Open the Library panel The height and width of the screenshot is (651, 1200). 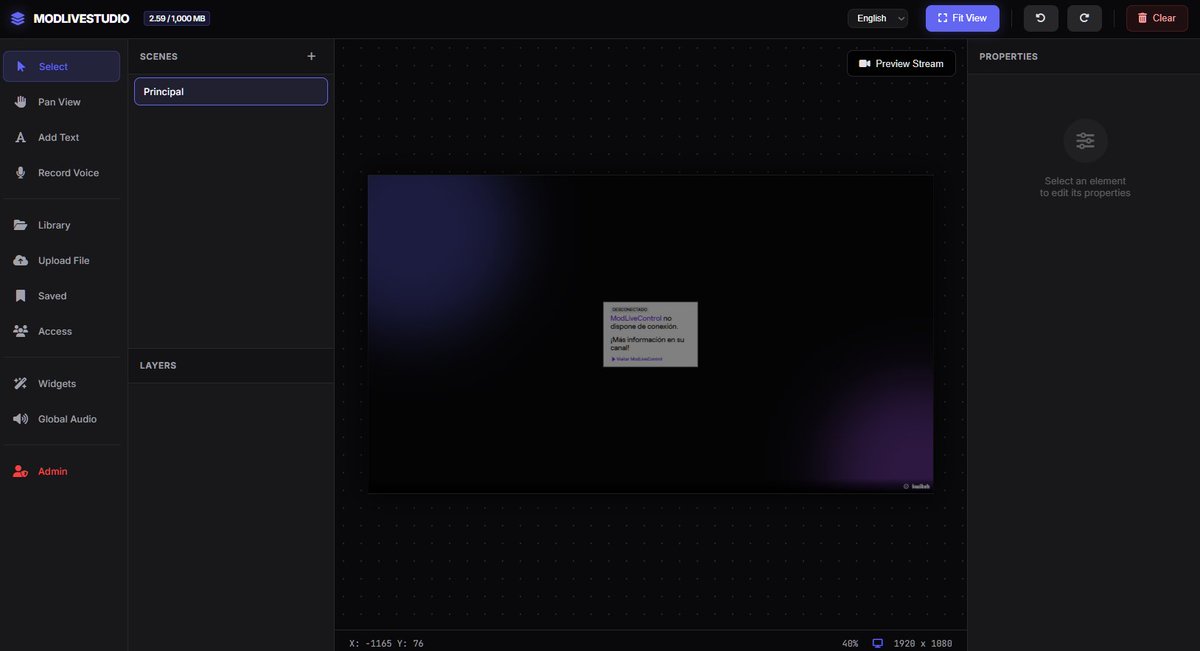click(61, 225)
